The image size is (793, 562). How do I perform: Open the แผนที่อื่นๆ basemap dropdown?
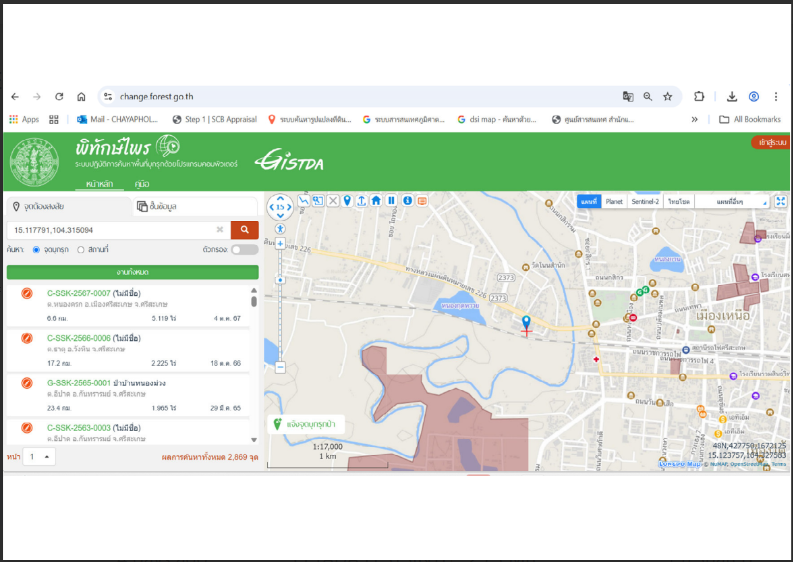click(x=732, y=201)
